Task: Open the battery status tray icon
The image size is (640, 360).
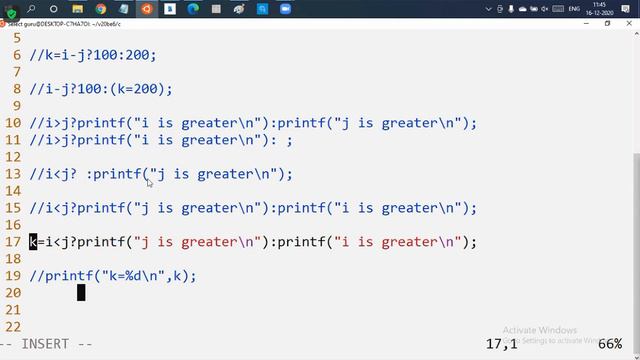Action: 534,9
